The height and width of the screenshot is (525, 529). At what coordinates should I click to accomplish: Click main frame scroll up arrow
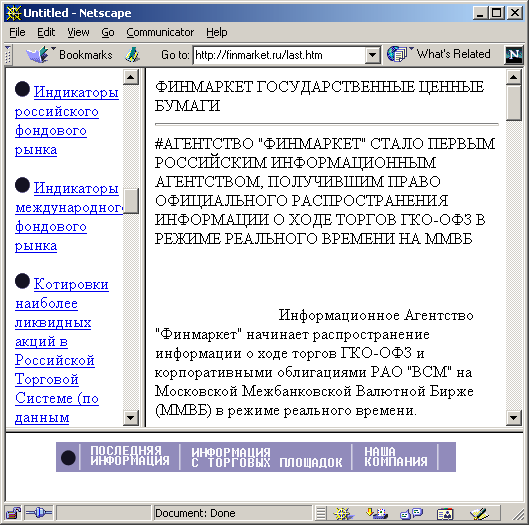(514, 77)
